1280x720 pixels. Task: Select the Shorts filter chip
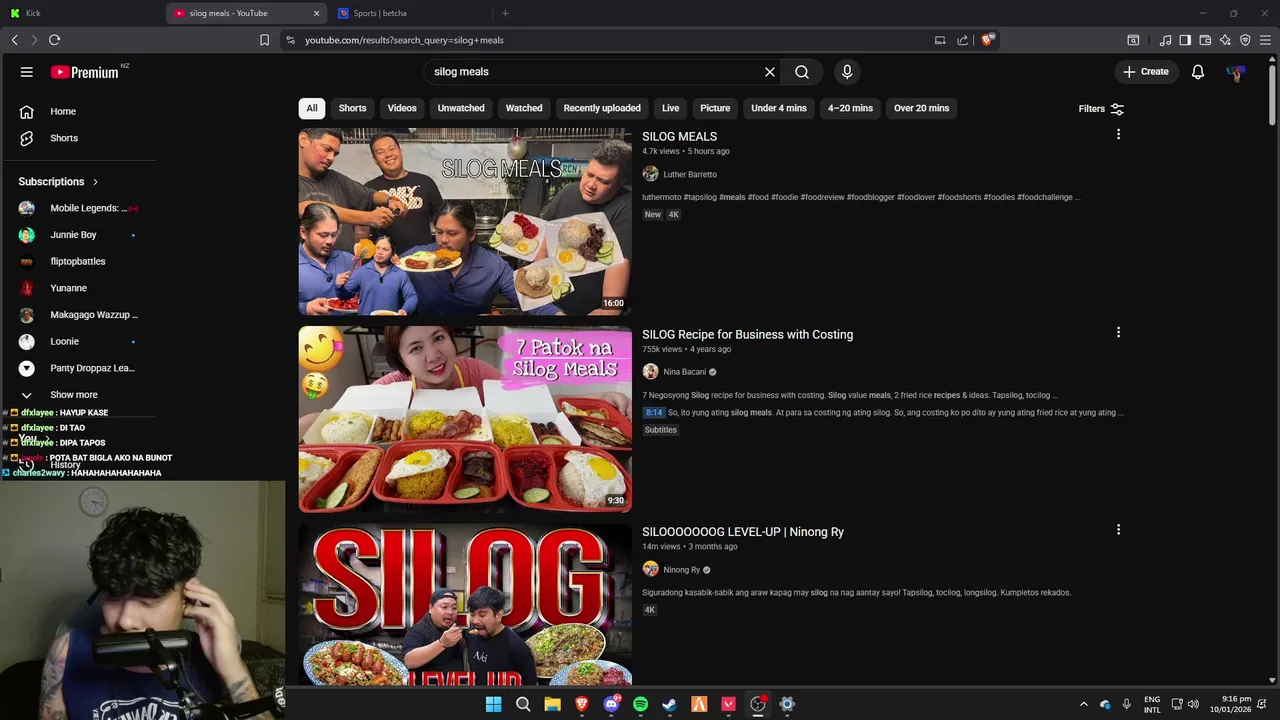coord(352,108)
